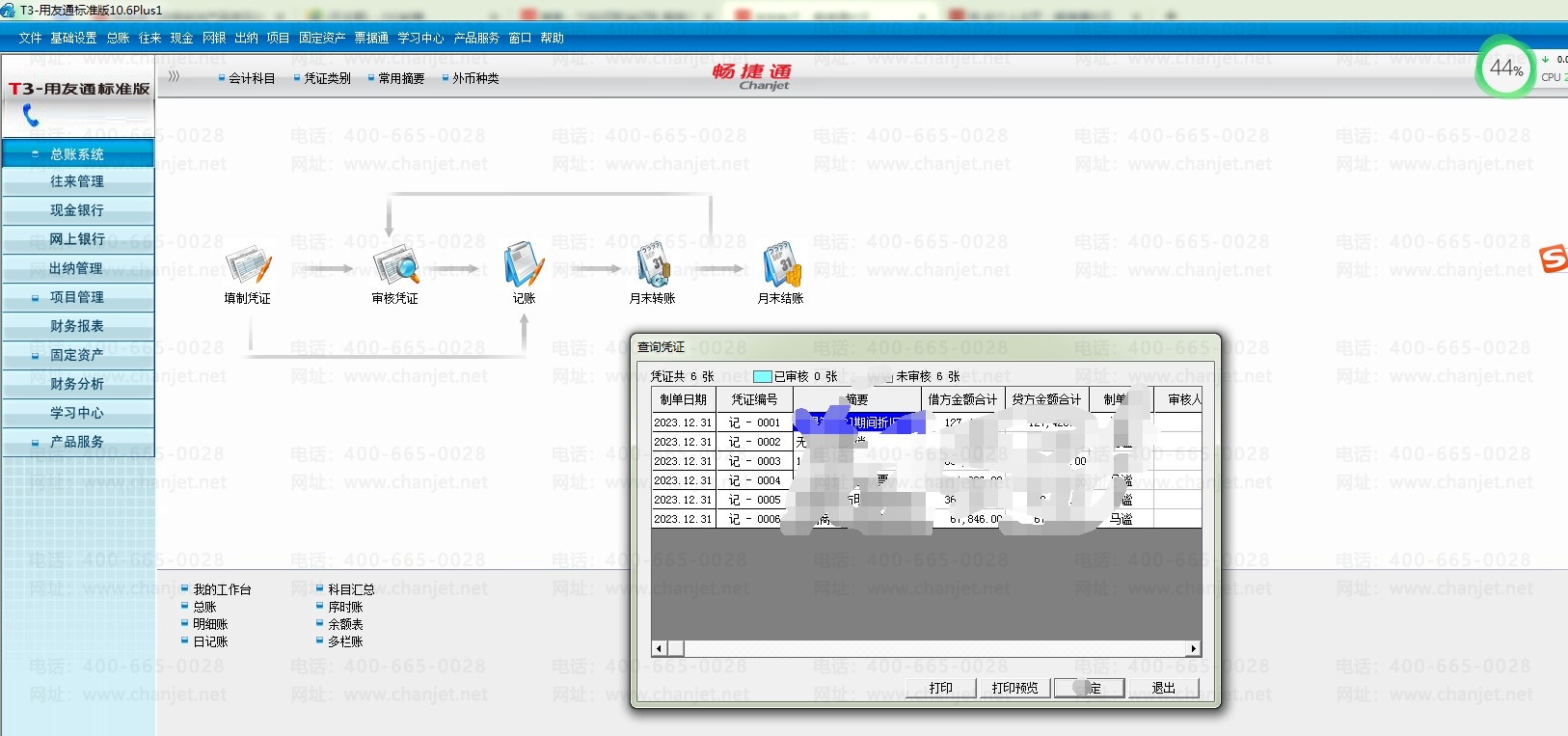
Task: Select 往来管理 in the sidebar
Action: (x=77, y=181)
